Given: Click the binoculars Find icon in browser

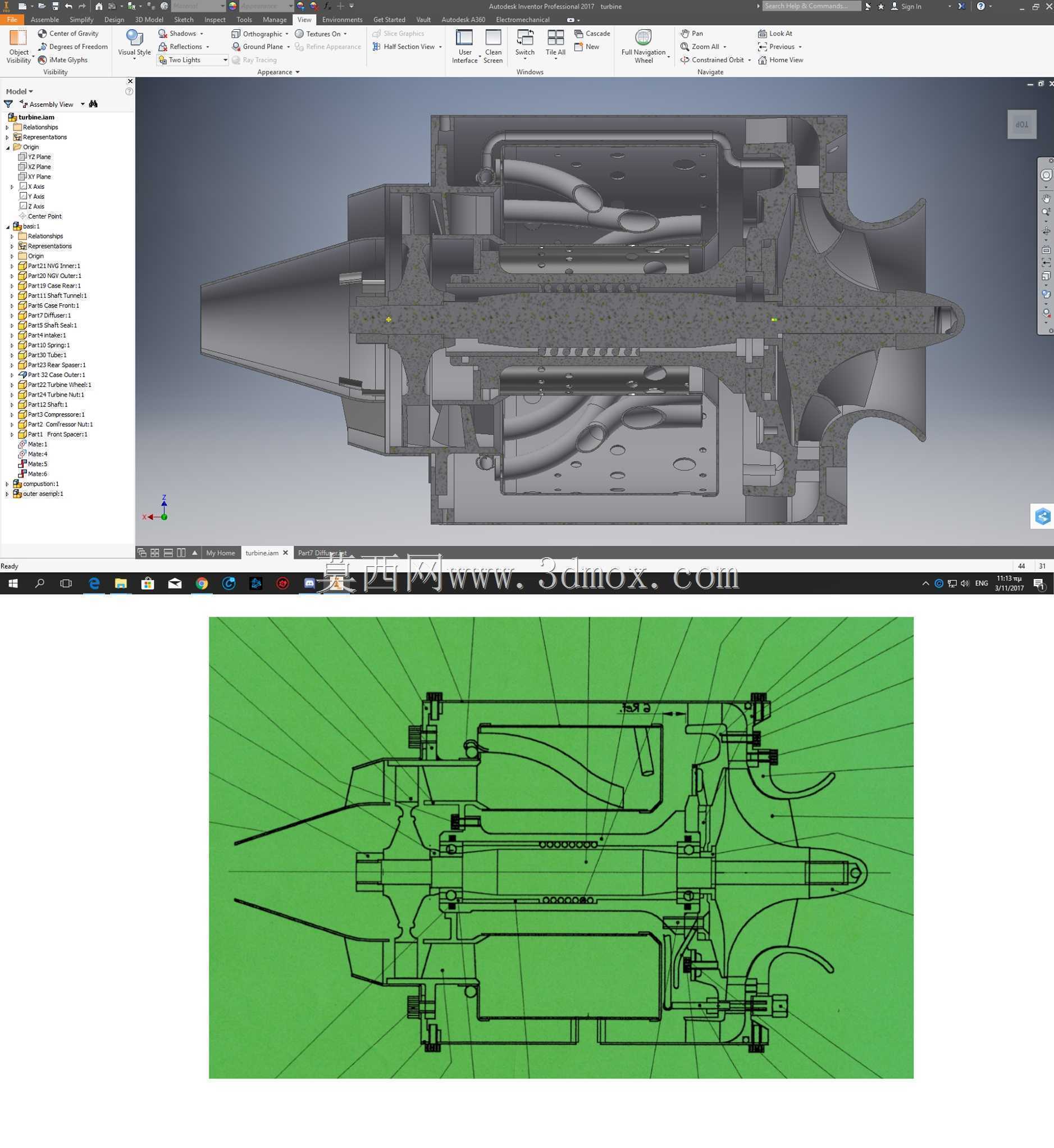Looking at the screenshot, I should 94,104.
